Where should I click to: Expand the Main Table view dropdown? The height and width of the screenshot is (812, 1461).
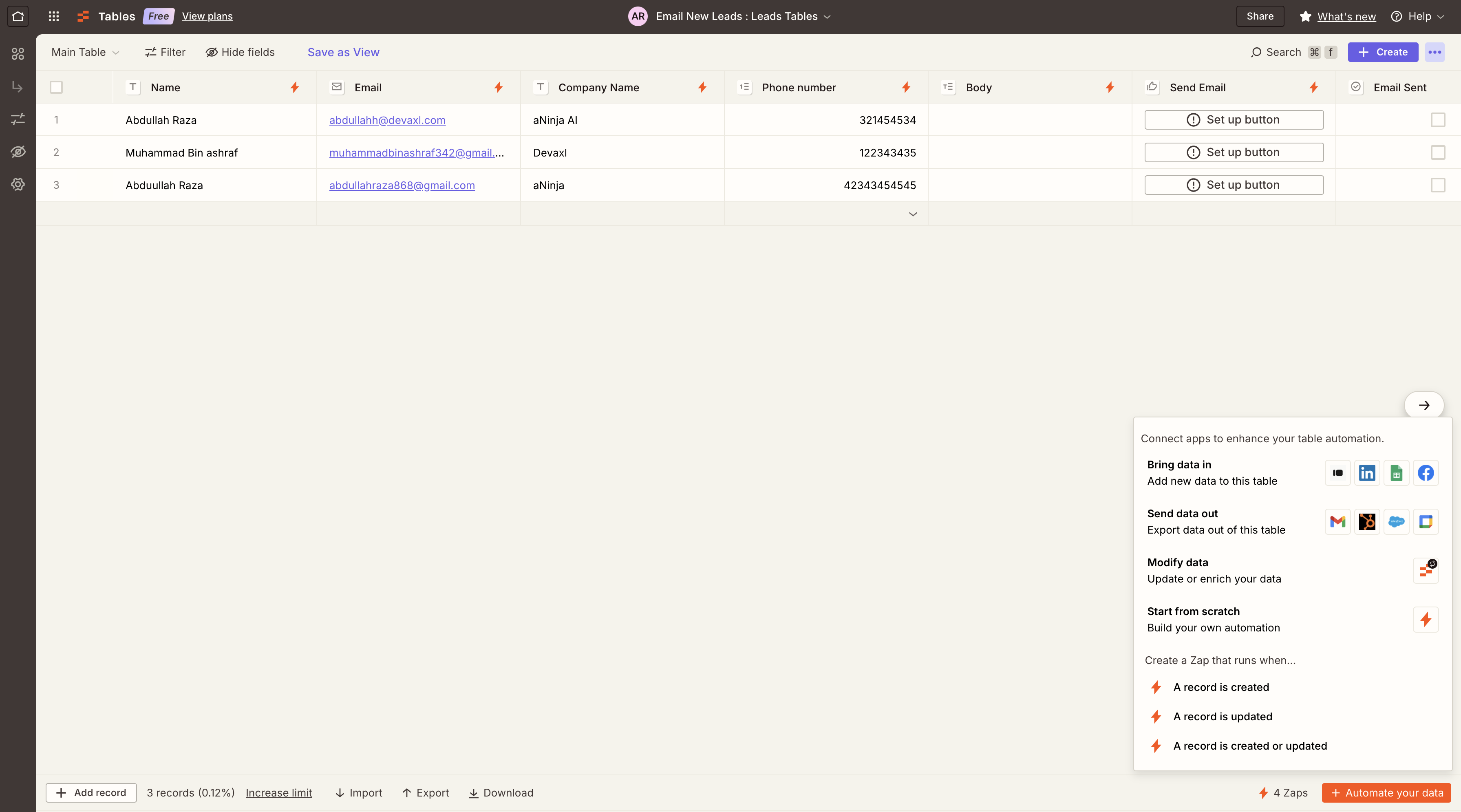tap(85, 52)
